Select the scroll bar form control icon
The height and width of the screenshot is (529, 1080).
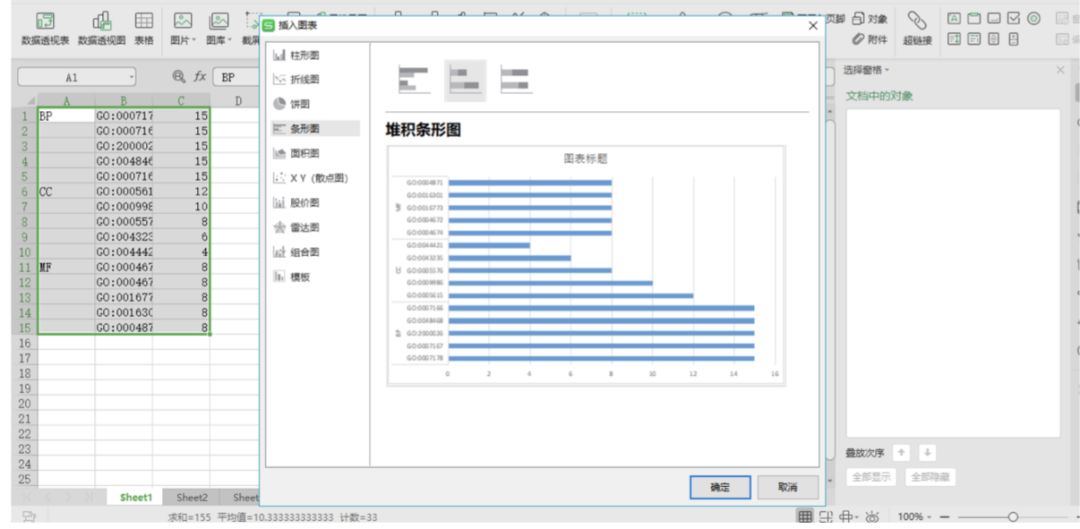click(x=994, y=39)
